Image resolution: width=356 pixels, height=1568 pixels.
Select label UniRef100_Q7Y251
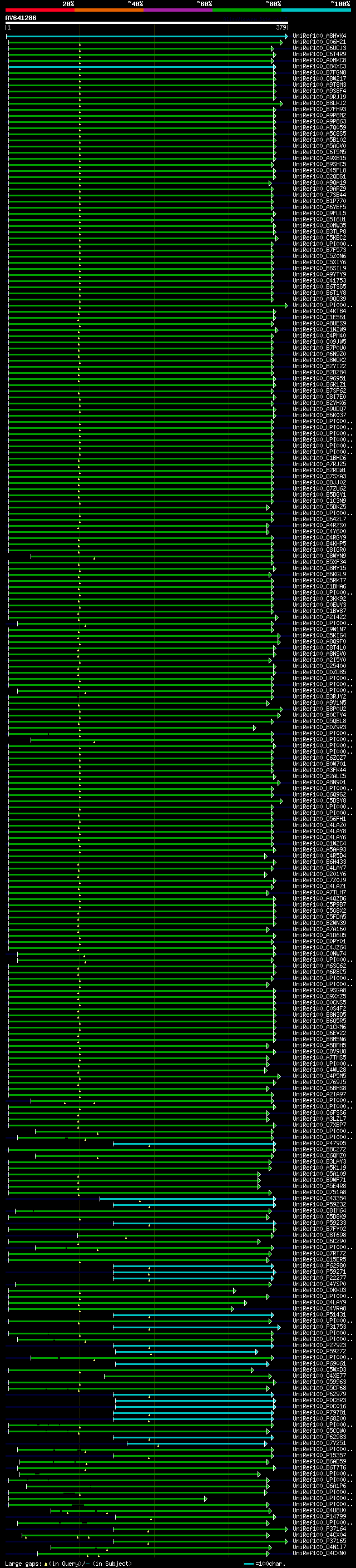pos(319,1443)
